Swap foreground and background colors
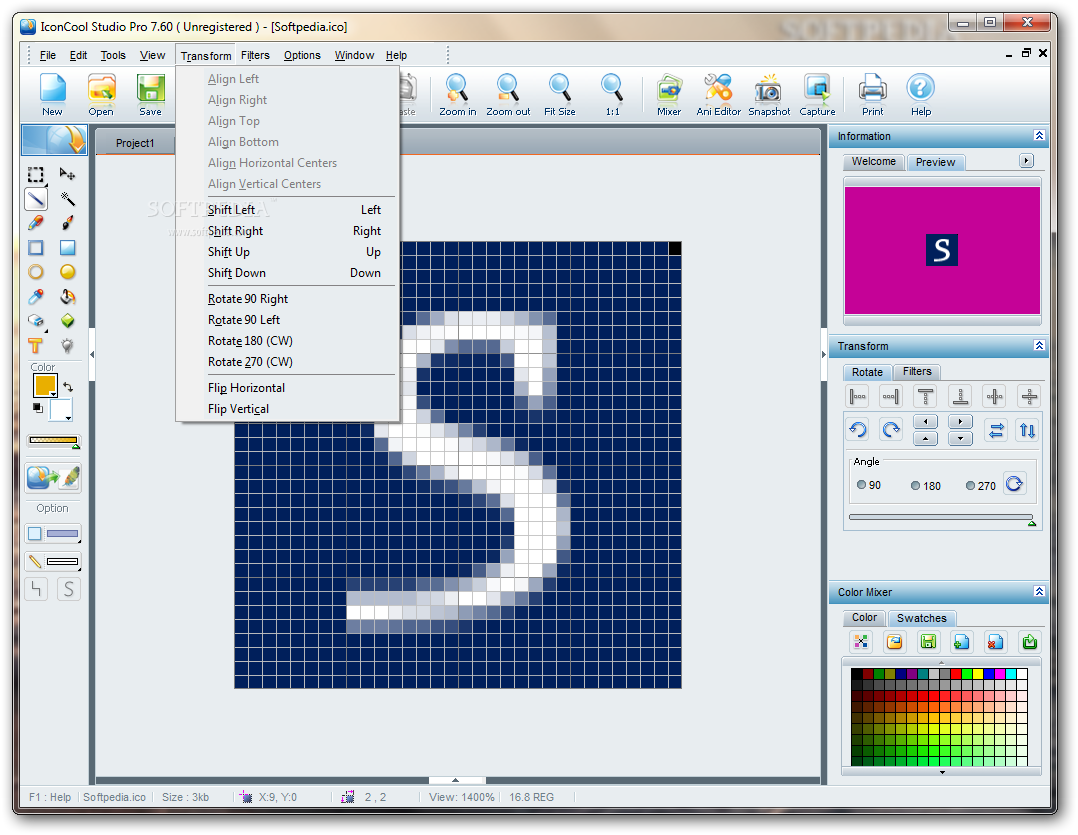This screenshot has width=1078, height=835. 68,387
